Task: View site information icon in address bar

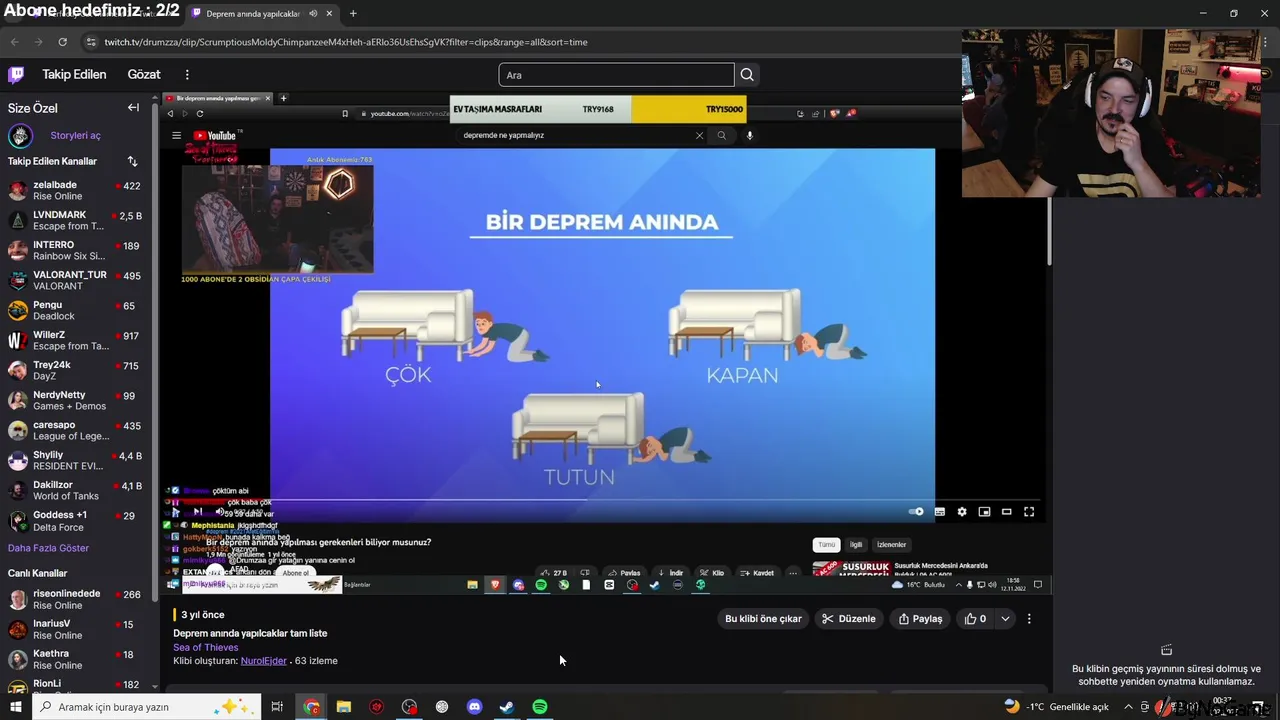Action: pos(91,42)
